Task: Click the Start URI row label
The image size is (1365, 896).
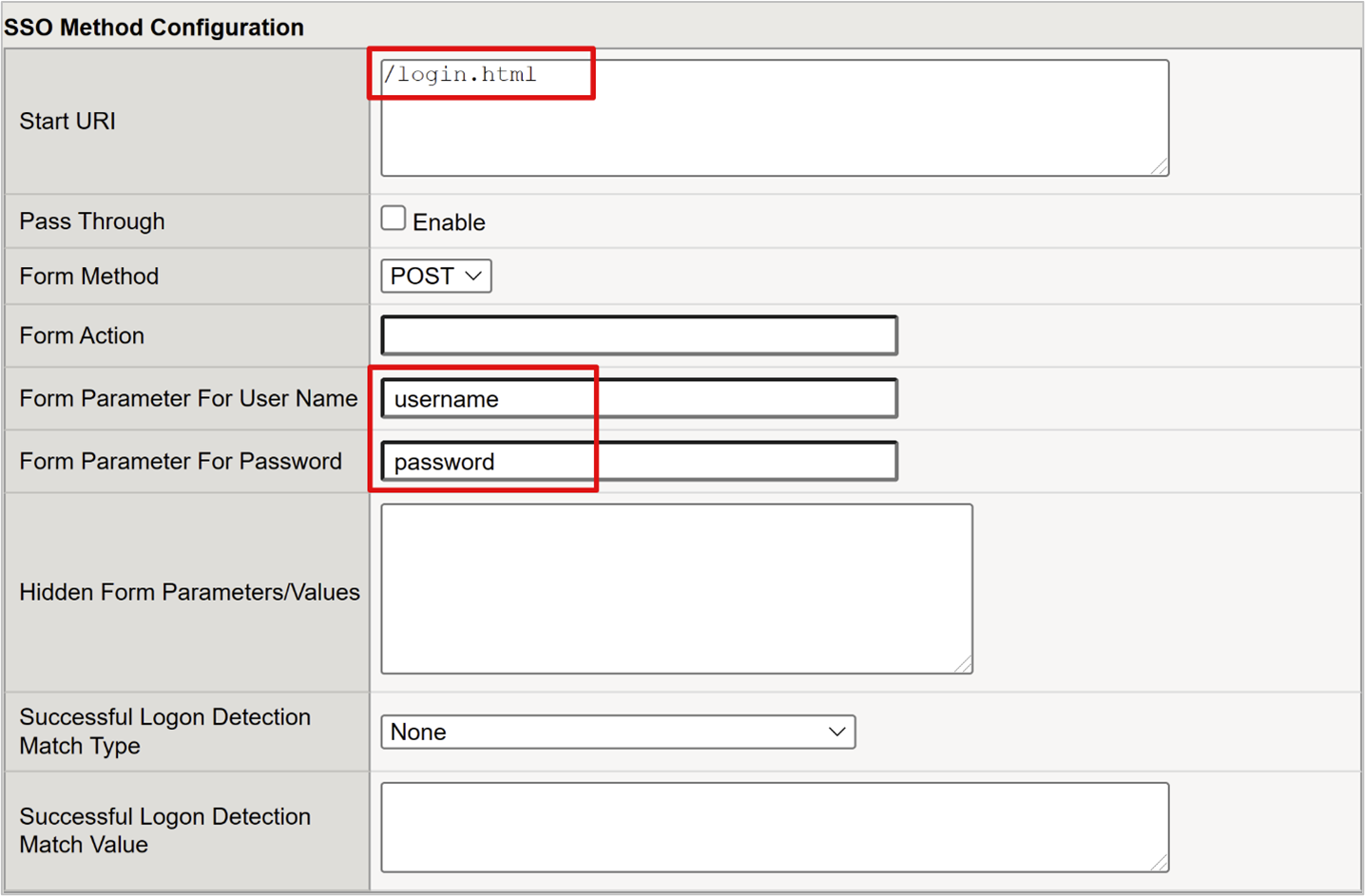Action: pyautogui.click(x=67, y=121)
